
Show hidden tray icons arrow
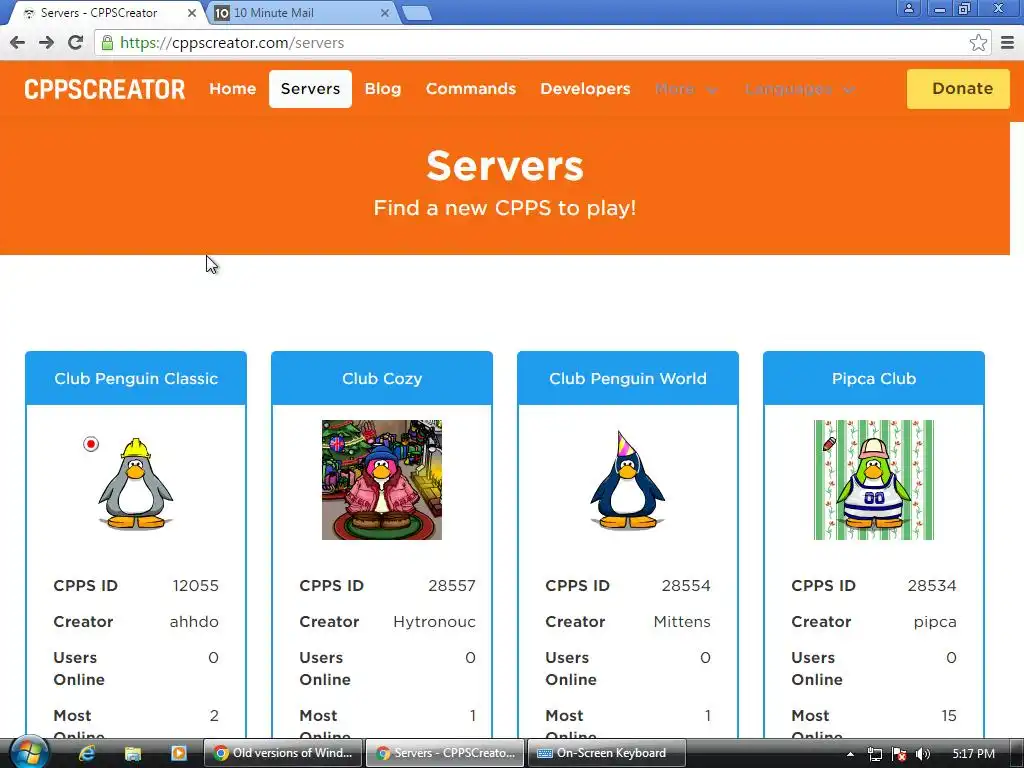point(850,754)
